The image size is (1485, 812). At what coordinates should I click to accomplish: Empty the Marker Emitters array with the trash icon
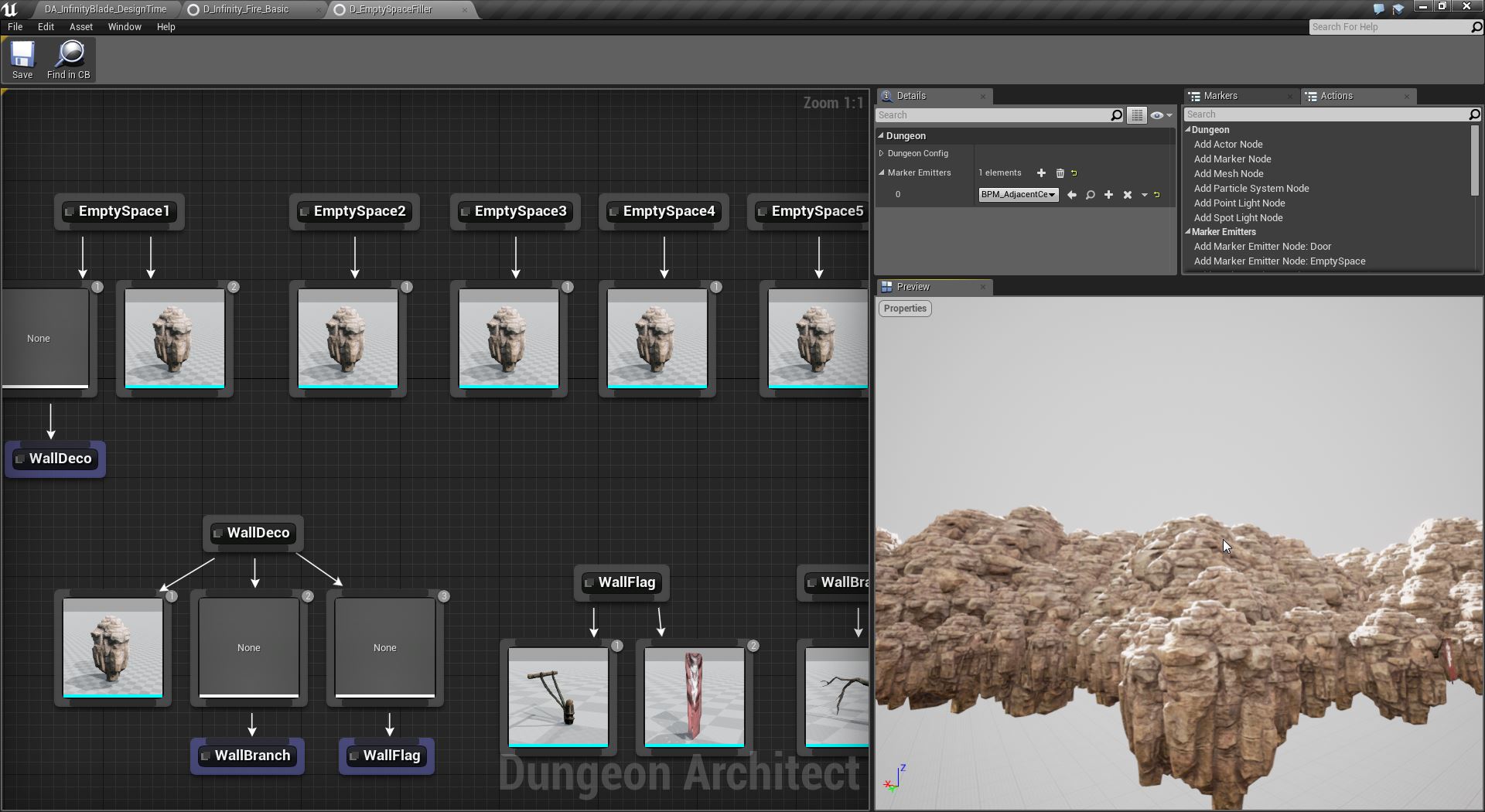click(1060, 173)
